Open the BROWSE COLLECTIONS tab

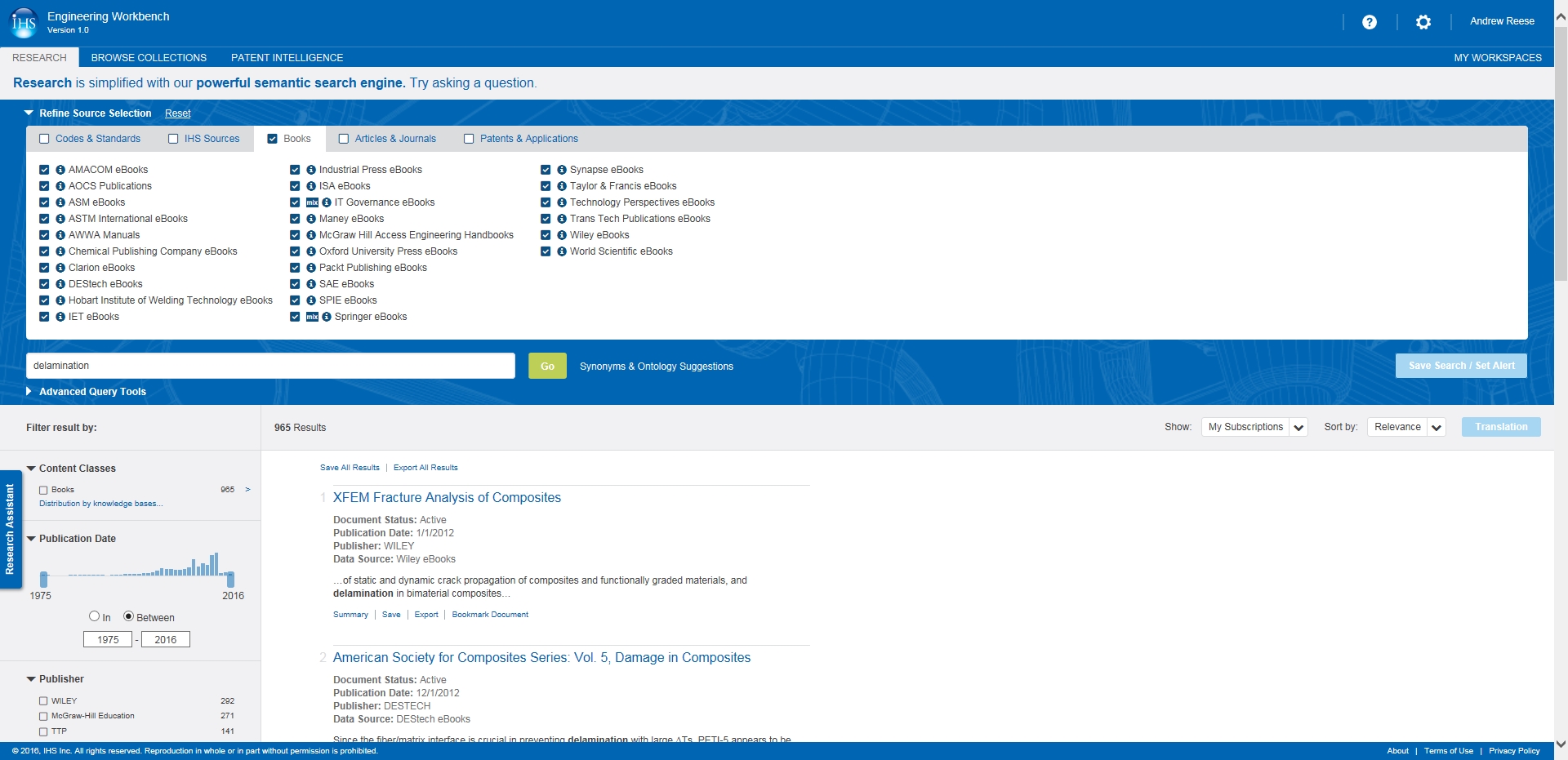point(149,57)
